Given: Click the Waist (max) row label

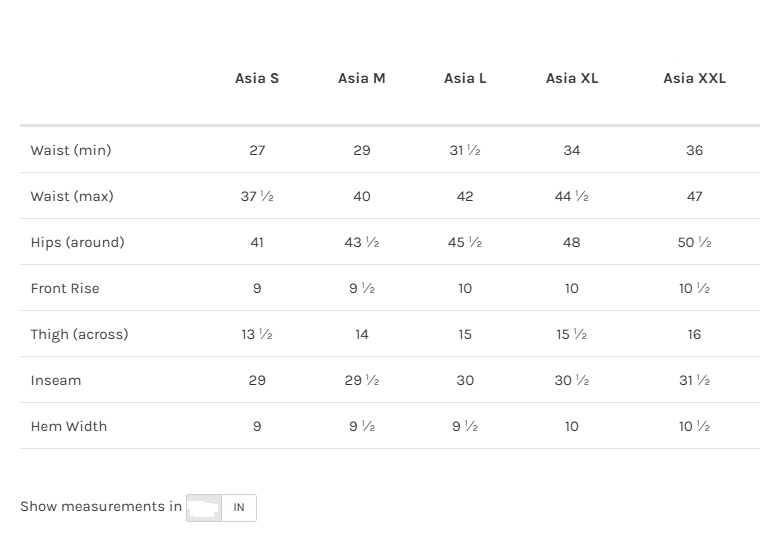Looking at the screenshot, I should pyautogui.click(x=72, y=196).
